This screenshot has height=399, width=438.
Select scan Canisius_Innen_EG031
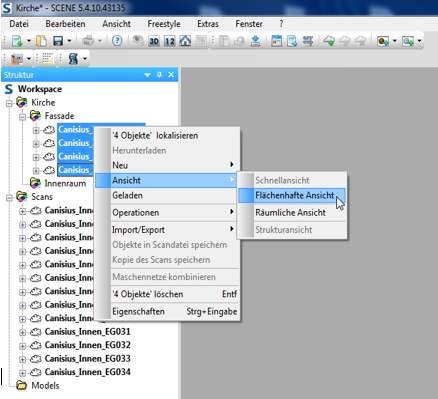tap(87, 332)
